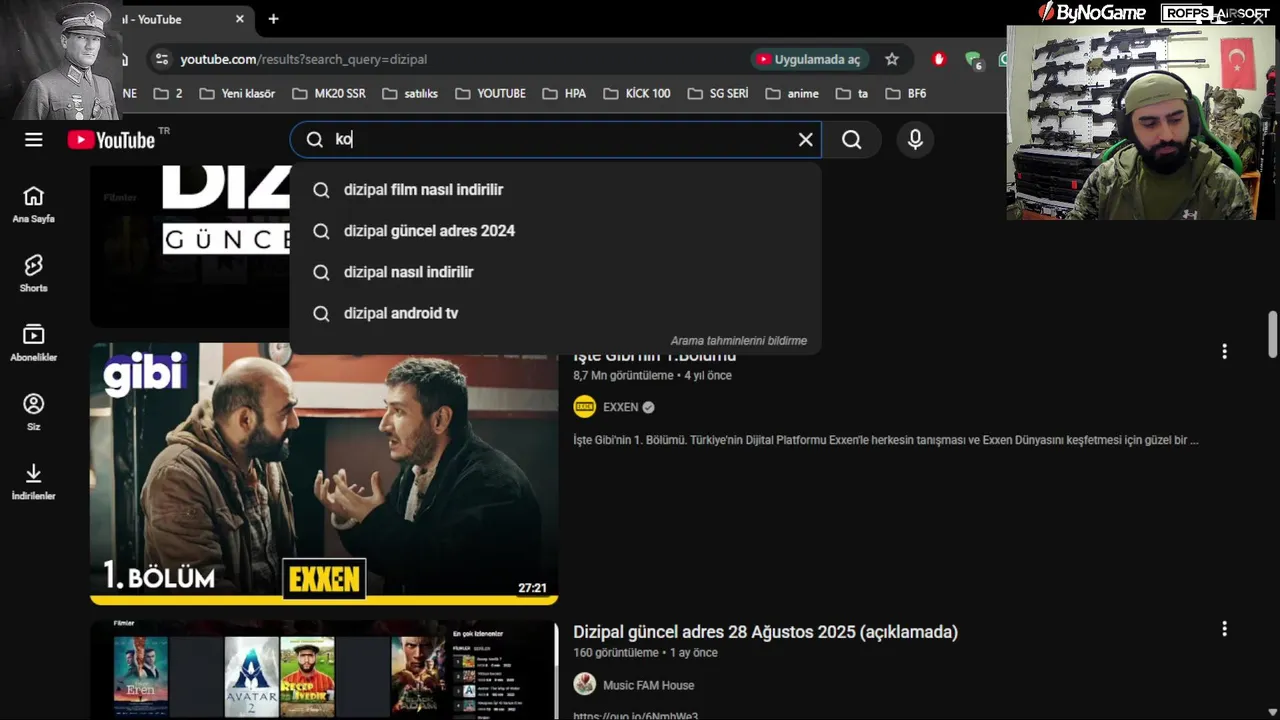Open HPA bookmark folder
Screen dimensions: 1280x720
point(564,93)
